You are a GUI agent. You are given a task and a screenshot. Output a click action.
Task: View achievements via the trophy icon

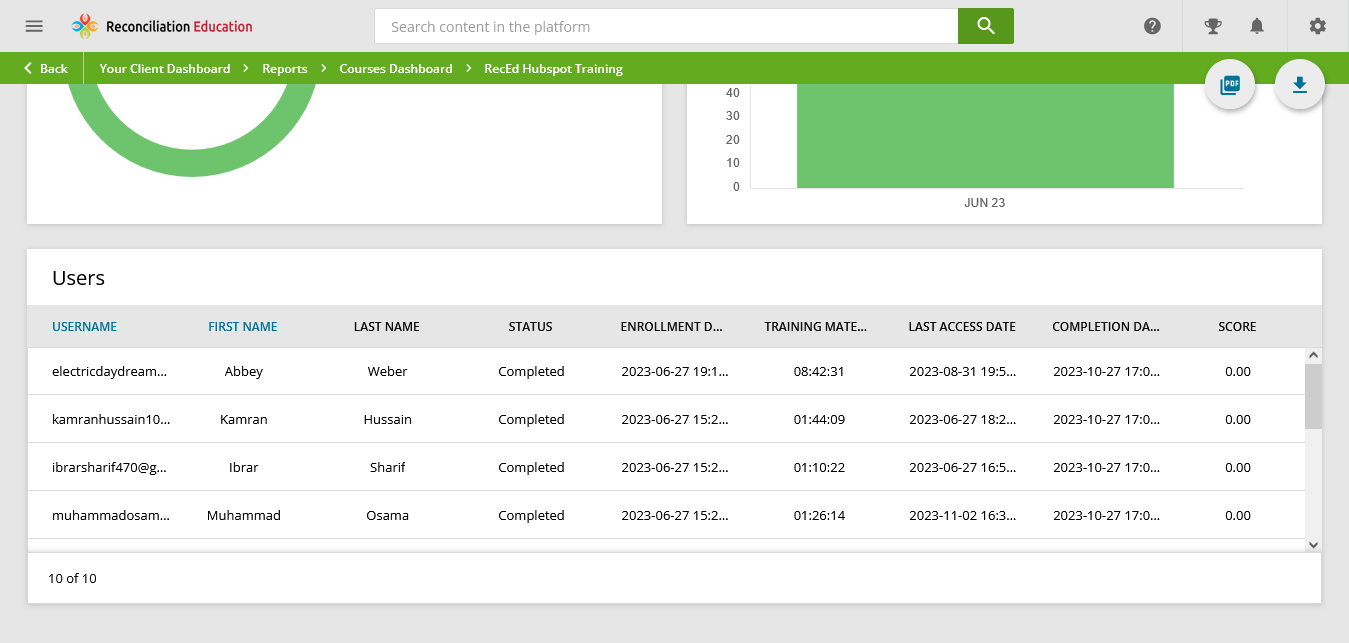click(1212, 26)
